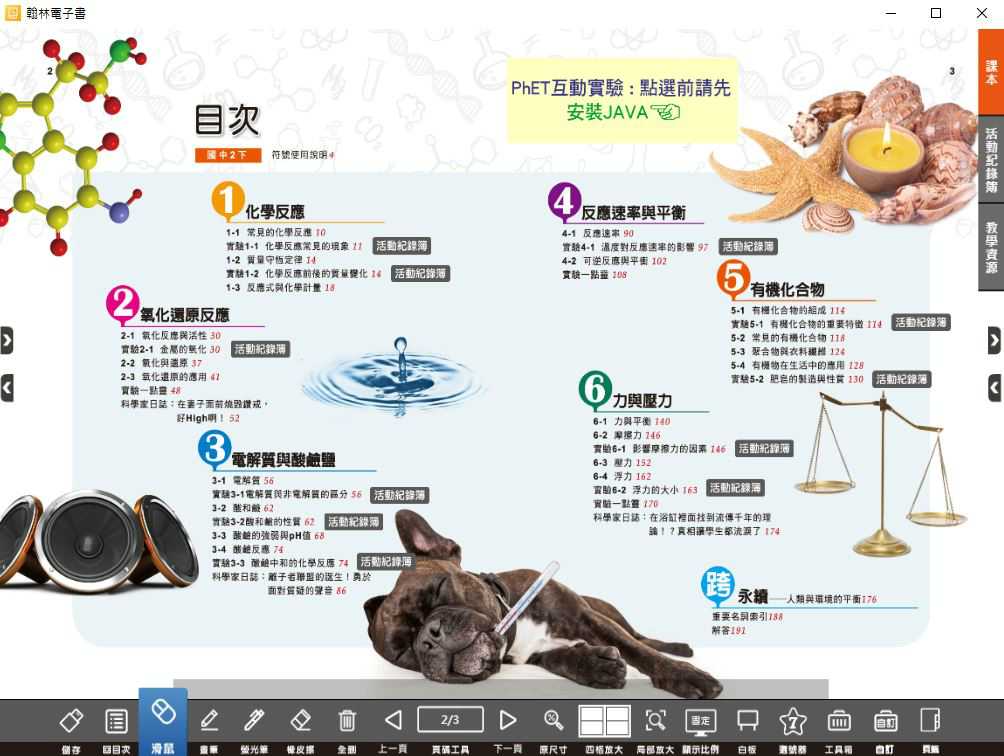Open 活動紀錄簿 for 實驗3-2 酸和鹼的性質

(354, 522)
